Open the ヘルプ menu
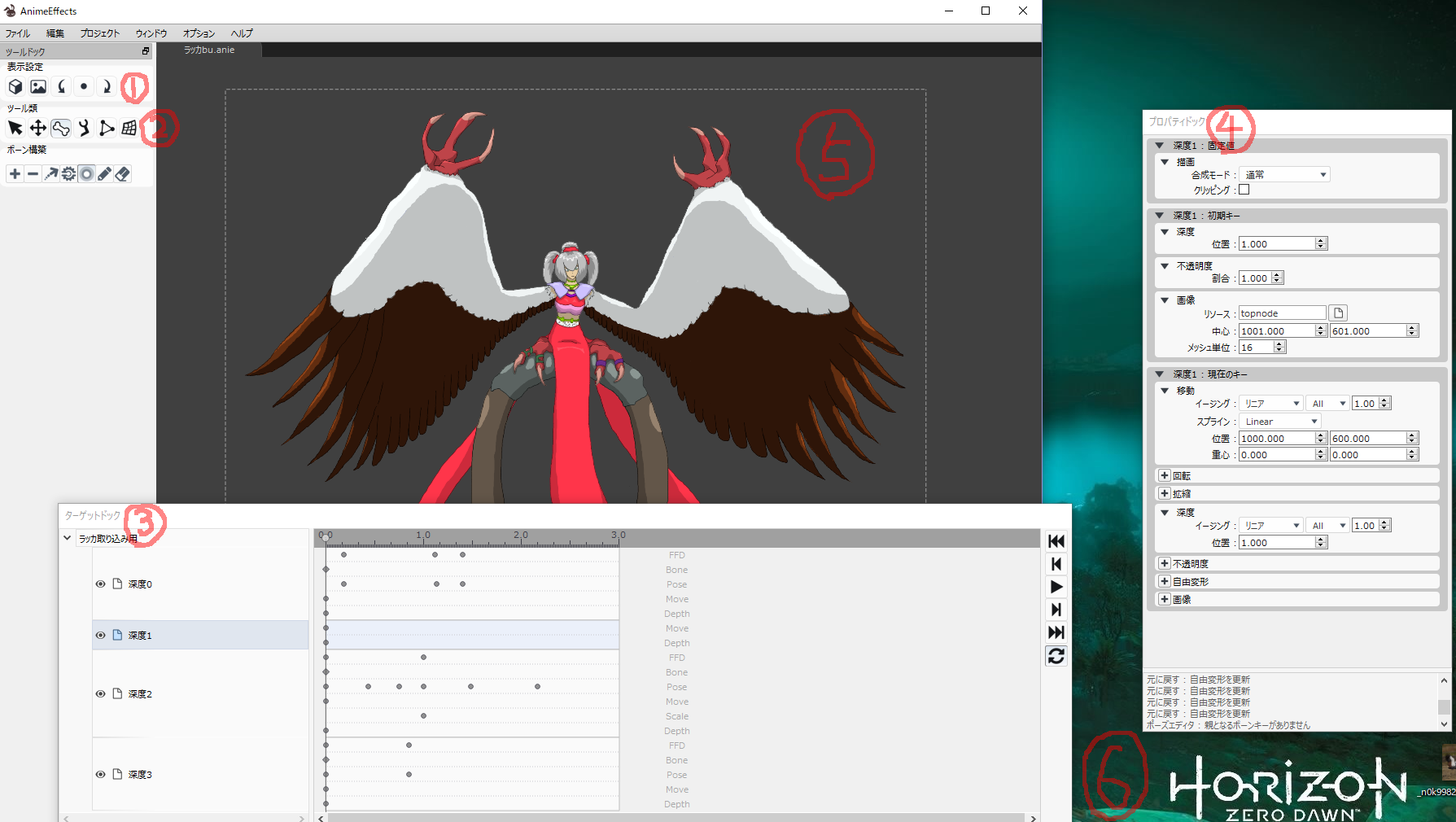The width and height of the screenshot is (1456, 822). point(242,33)
